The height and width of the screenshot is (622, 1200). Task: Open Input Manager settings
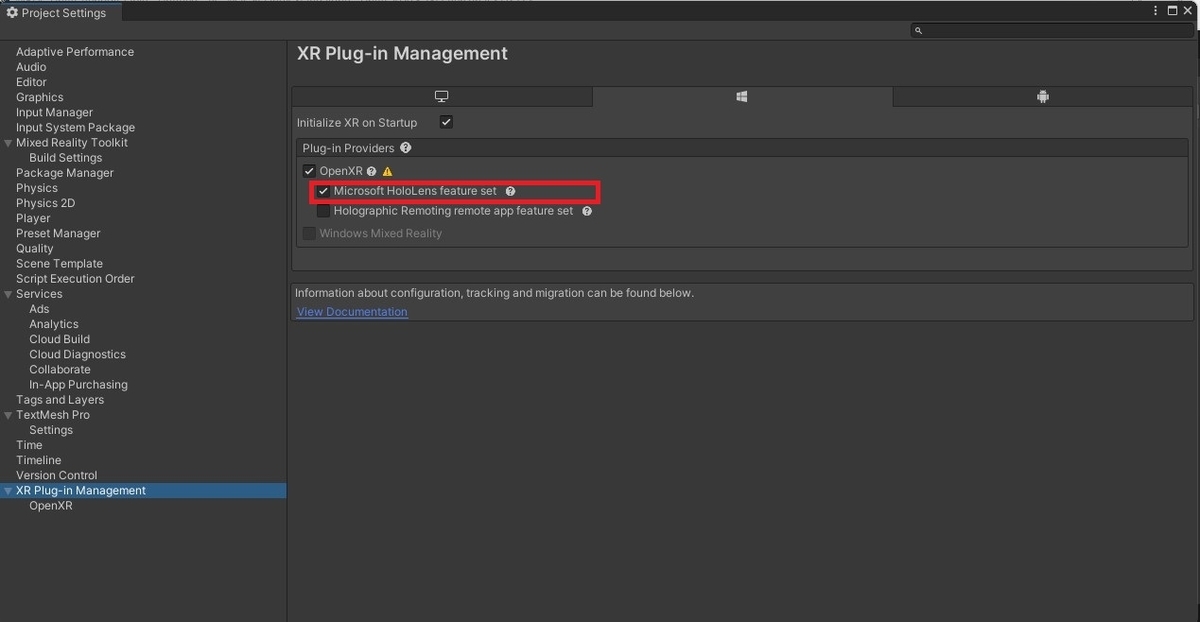pyautogui.click(x=54, y=113)
